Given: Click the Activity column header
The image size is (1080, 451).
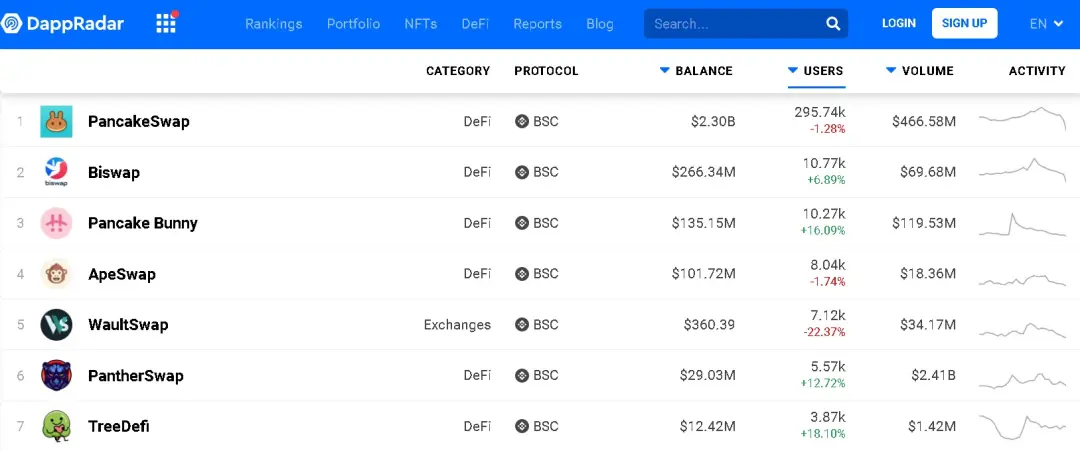Looking at the screenshot, I should click(x=1037, y=71).
